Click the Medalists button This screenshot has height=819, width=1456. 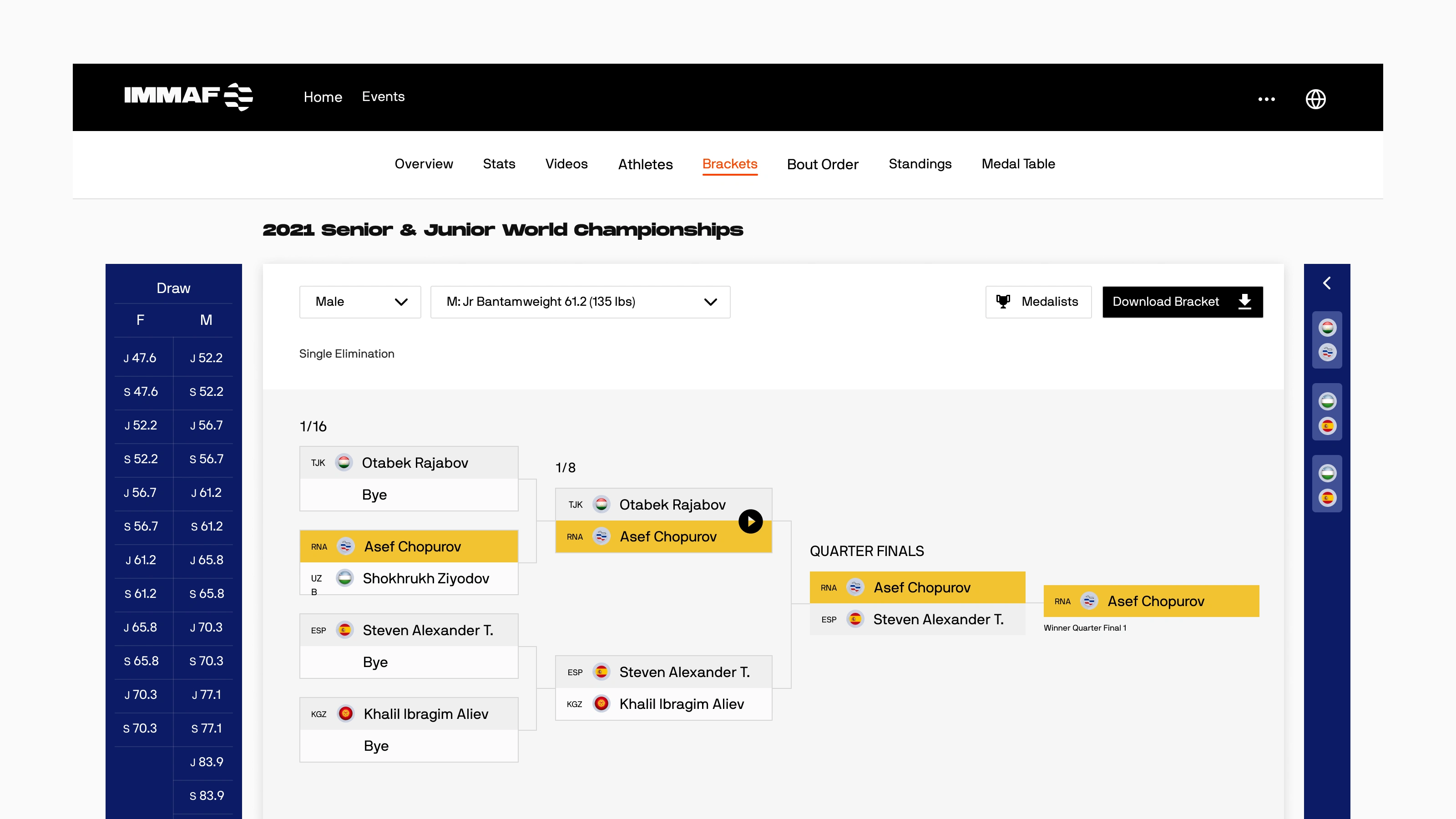click(x=1038, y=302)
